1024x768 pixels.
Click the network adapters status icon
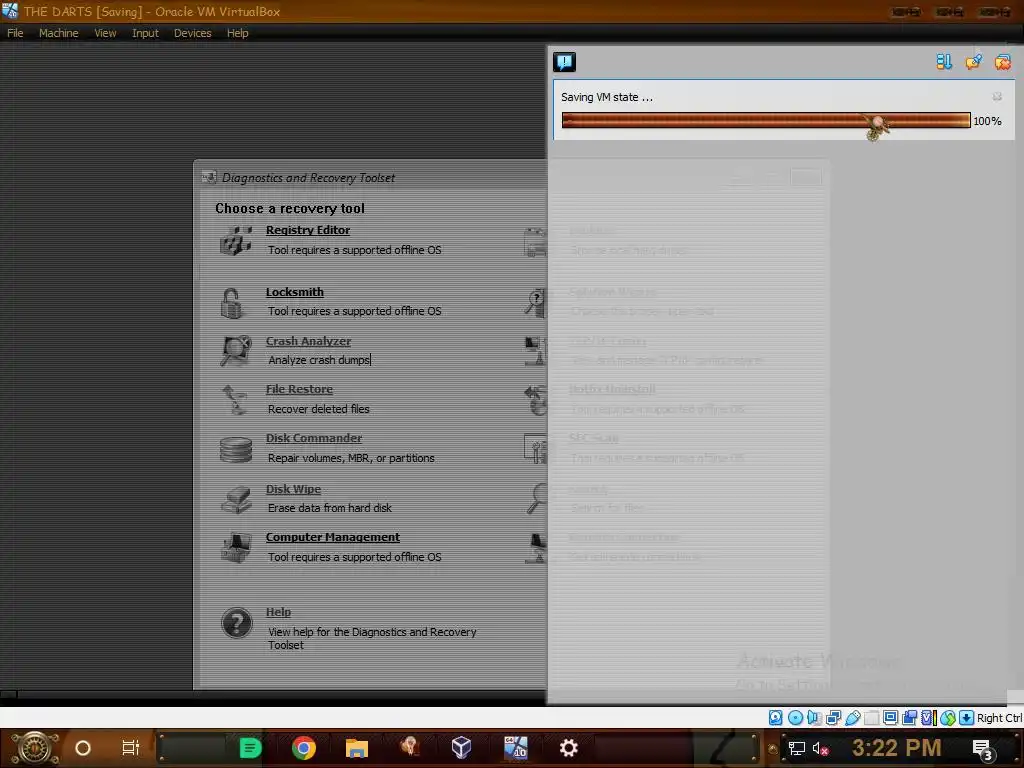pyautogui.click(x=833, y=718)
